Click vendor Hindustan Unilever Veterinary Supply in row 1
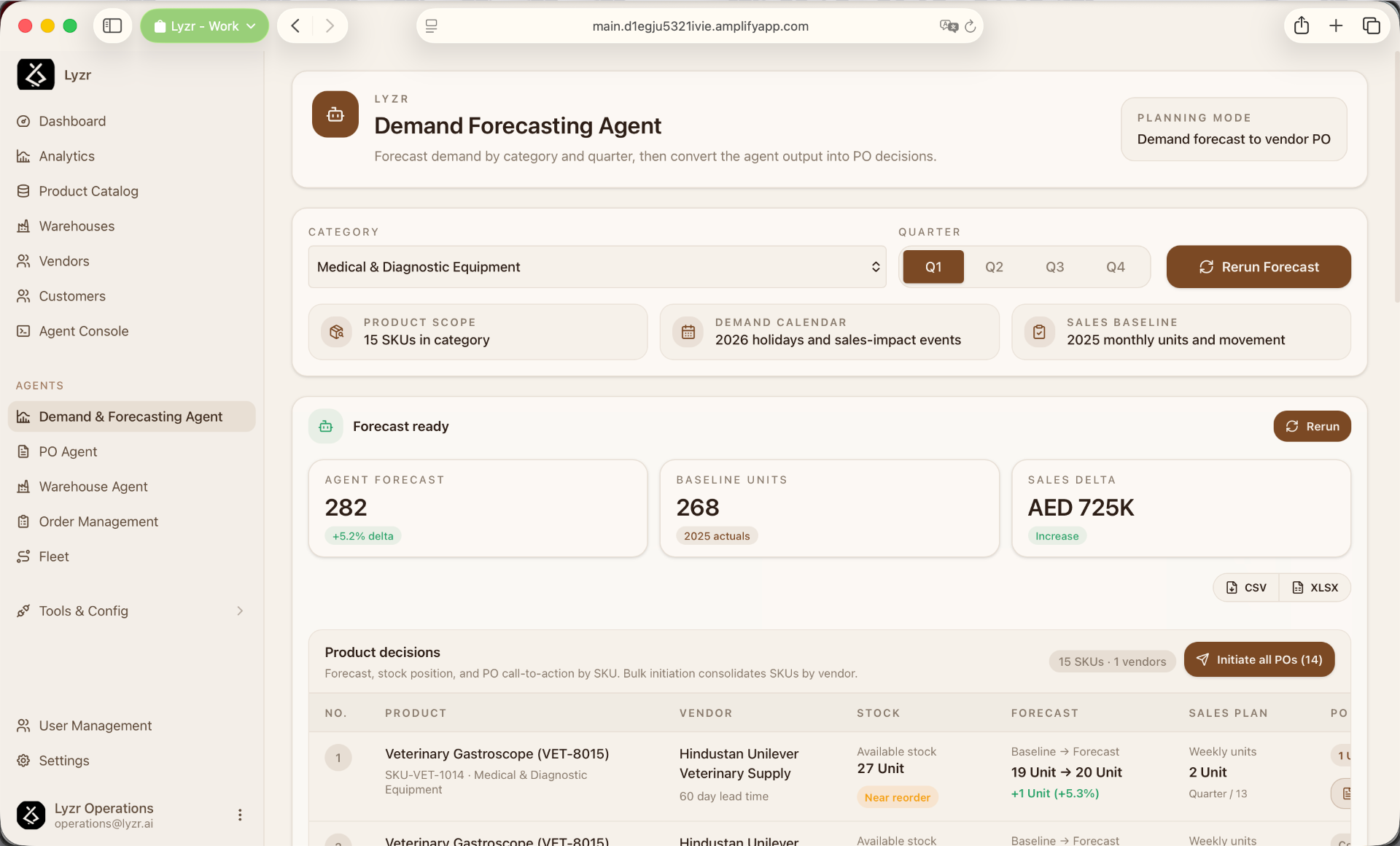 tap(739, 764)
